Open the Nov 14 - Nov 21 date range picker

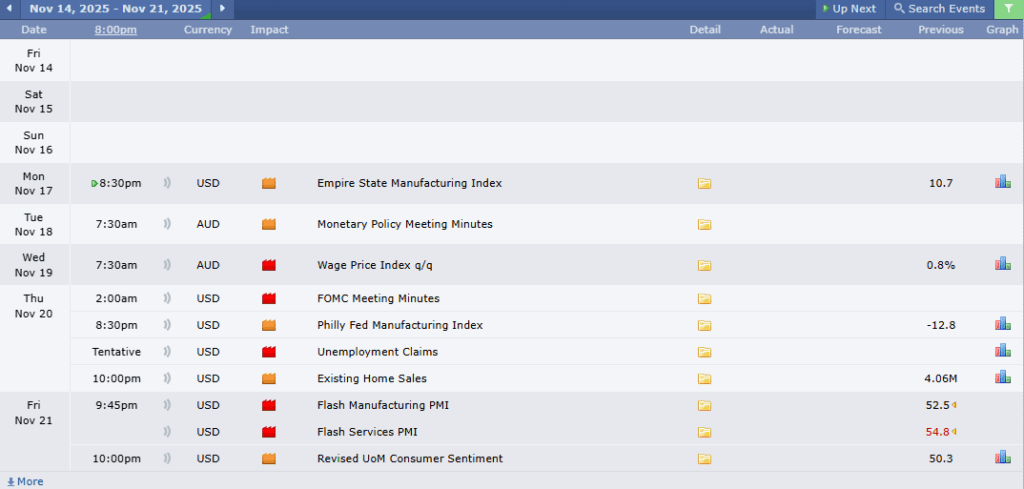click(115, 9)
